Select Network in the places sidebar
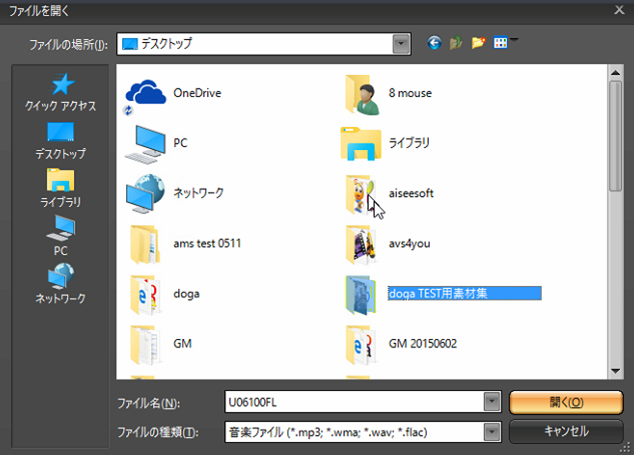Screen dimensions: 634x455 coord(61,283)
